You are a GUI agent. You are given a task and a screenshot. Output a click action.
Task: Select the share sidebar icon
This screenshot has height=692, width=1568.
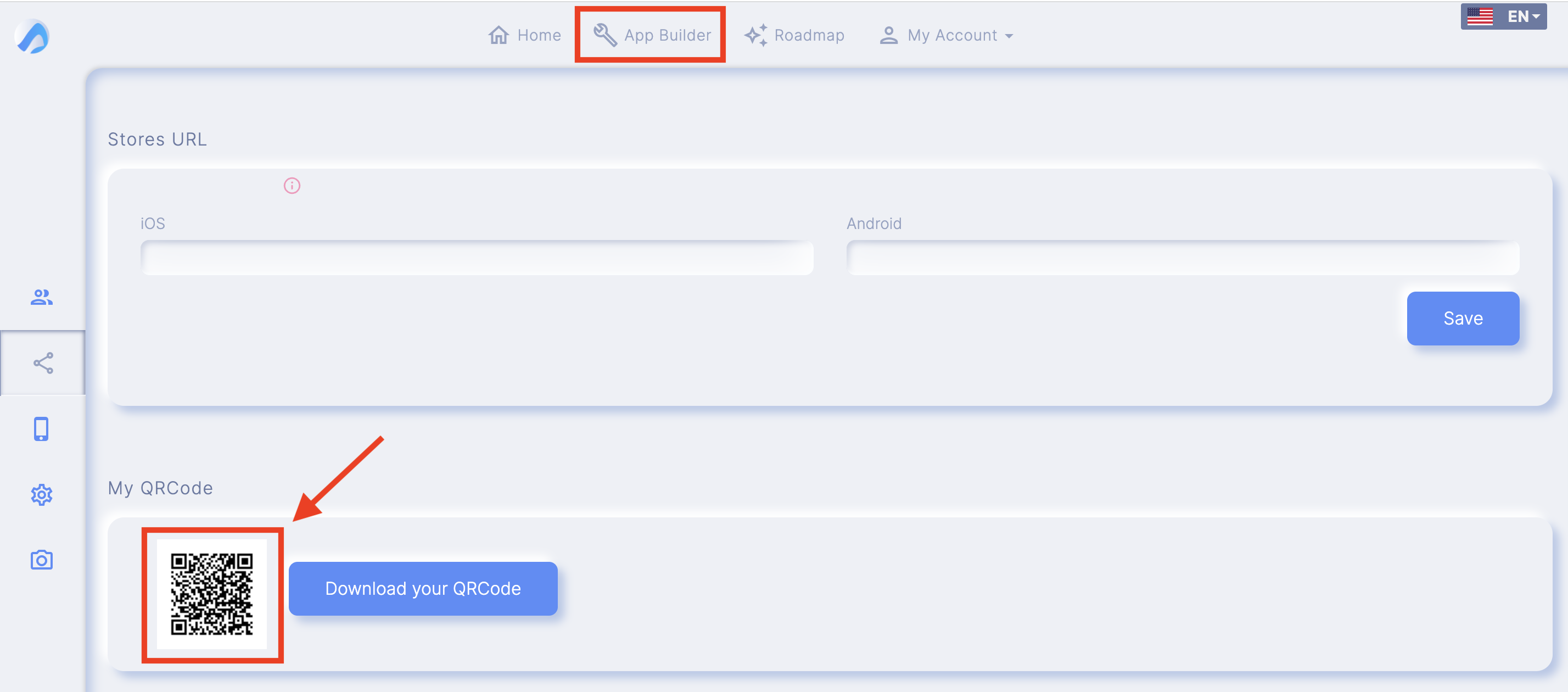43,363
